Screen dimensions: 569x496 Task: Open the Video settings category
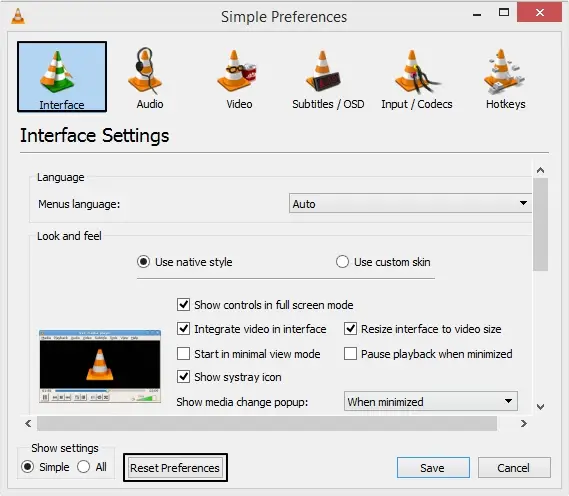(x=239, y=78)
